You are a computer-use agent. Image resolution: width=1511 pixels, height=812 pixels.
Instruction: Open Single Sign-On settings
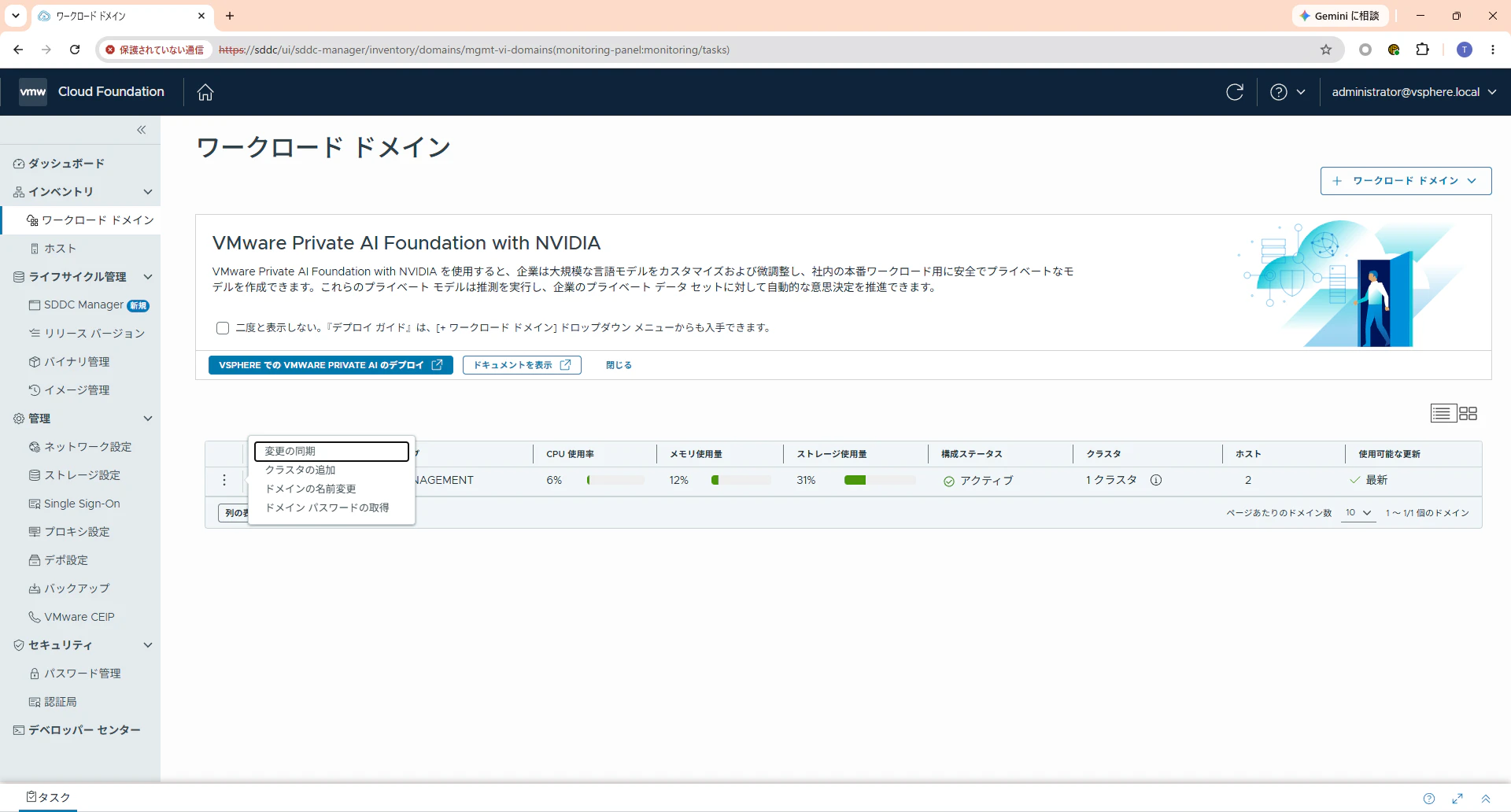pos(75,504)
